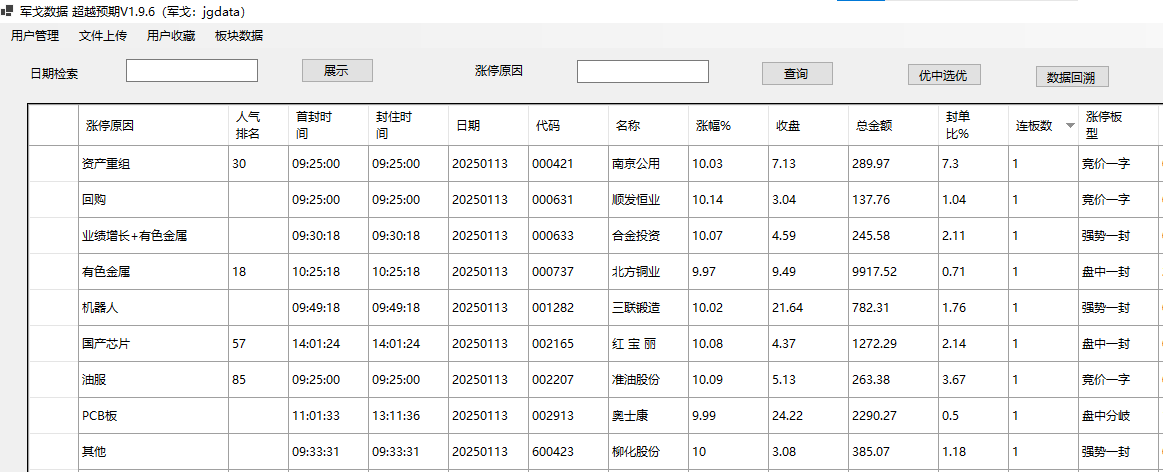Click stock code 002165
Image resolution: width=1163 pixels, height=472 pixels.
click(569, 344)
